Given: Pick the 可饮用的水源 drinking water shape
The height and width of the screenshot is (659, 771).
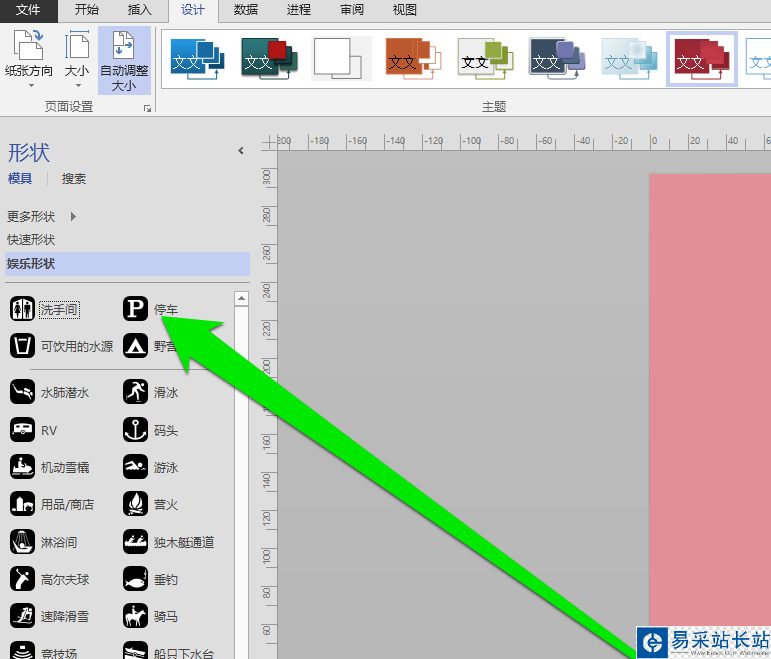Looking at the screenshot, I should (x=61, y=346).
